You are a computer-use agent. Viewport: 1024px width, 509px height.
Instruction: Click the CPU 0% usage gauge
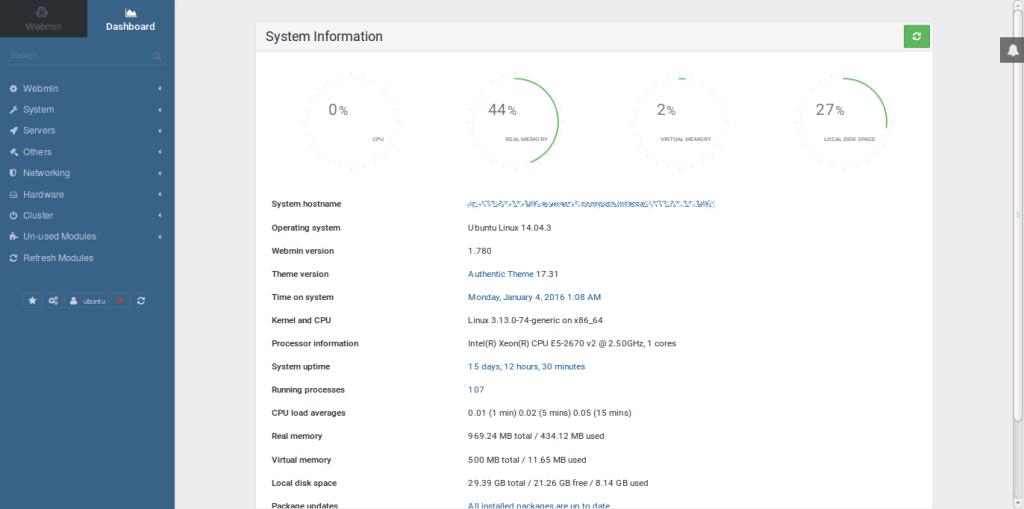pyautogui.click(x=351, y=122)
